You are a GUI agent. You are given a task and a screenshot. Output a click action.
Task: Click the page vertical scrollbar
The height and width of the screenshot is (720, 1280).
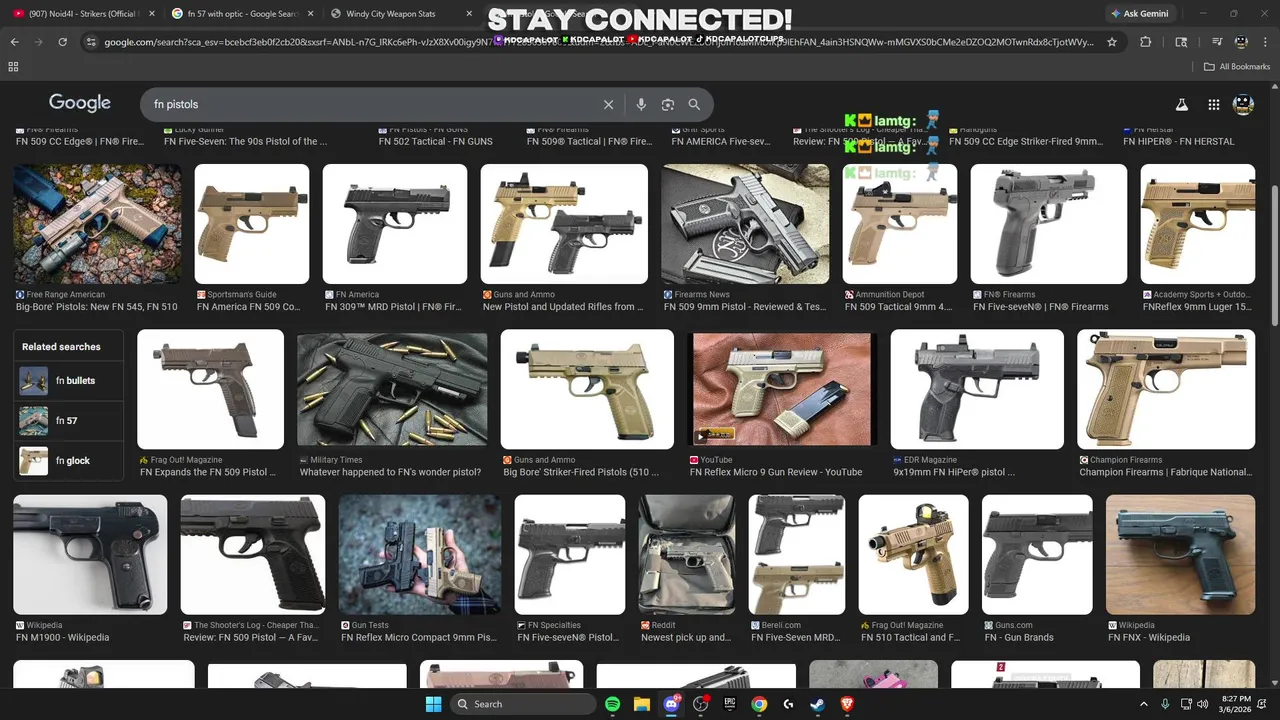click(1273, 255)
